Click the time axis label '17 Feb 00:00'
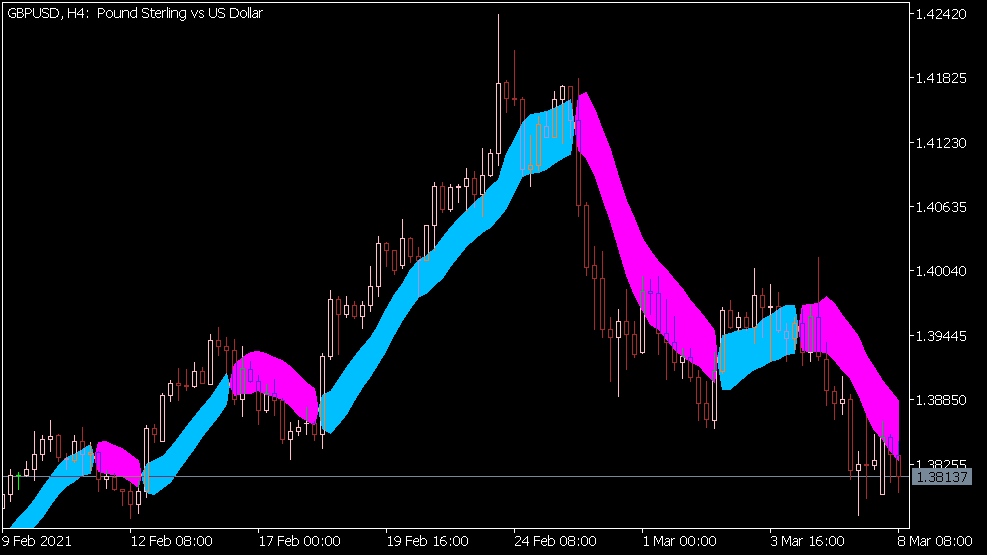 tap(300, 541)
